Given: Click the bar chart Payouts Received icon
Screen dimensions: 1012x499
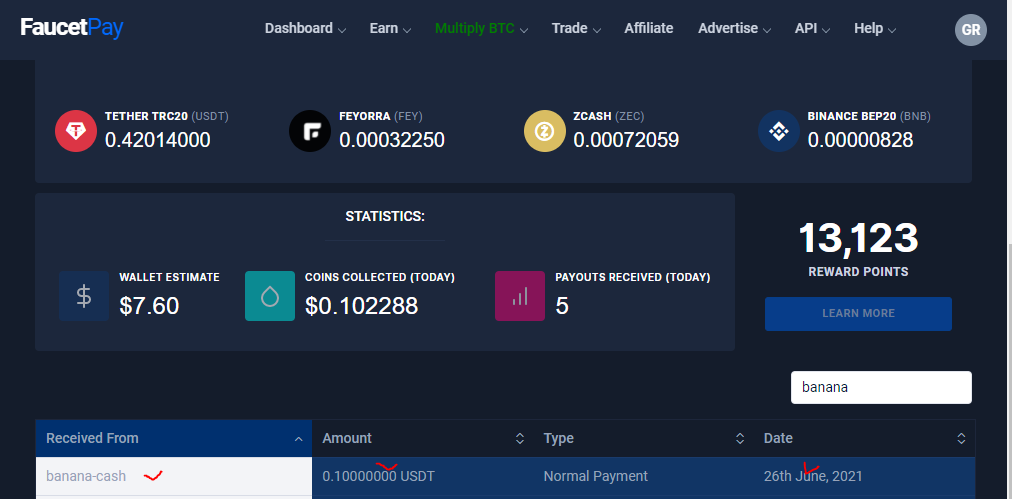Looking at the screenshot, I should 520,296.
